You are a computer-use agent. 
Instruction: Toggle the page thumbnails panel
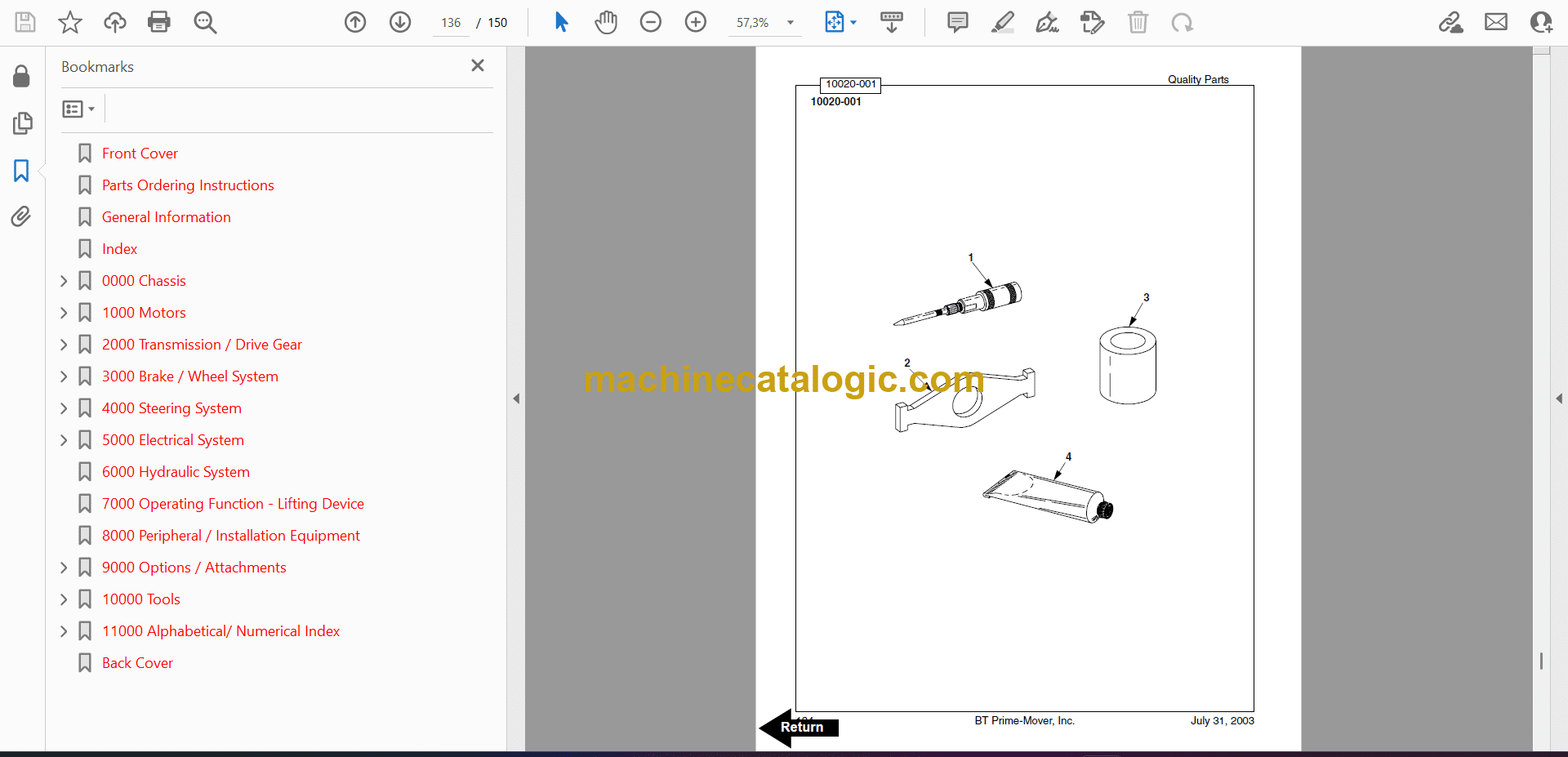(x=22, y=123)
